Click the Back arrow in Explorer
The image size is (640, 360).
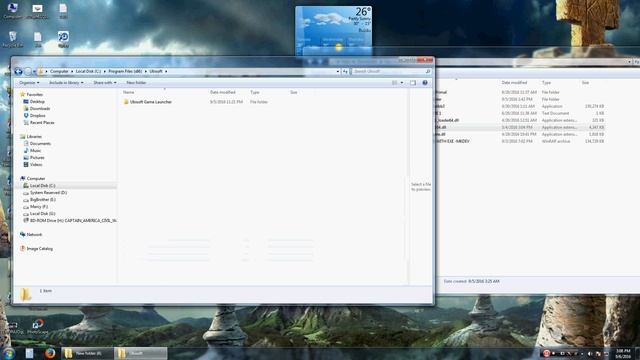coord(18,71)
